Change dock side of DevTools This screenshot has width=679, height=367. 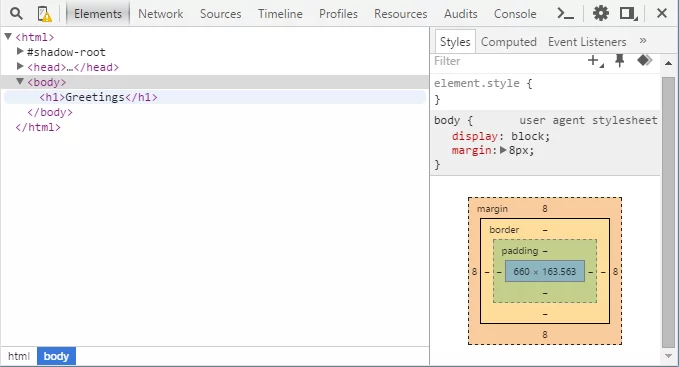tap(628, 14)
